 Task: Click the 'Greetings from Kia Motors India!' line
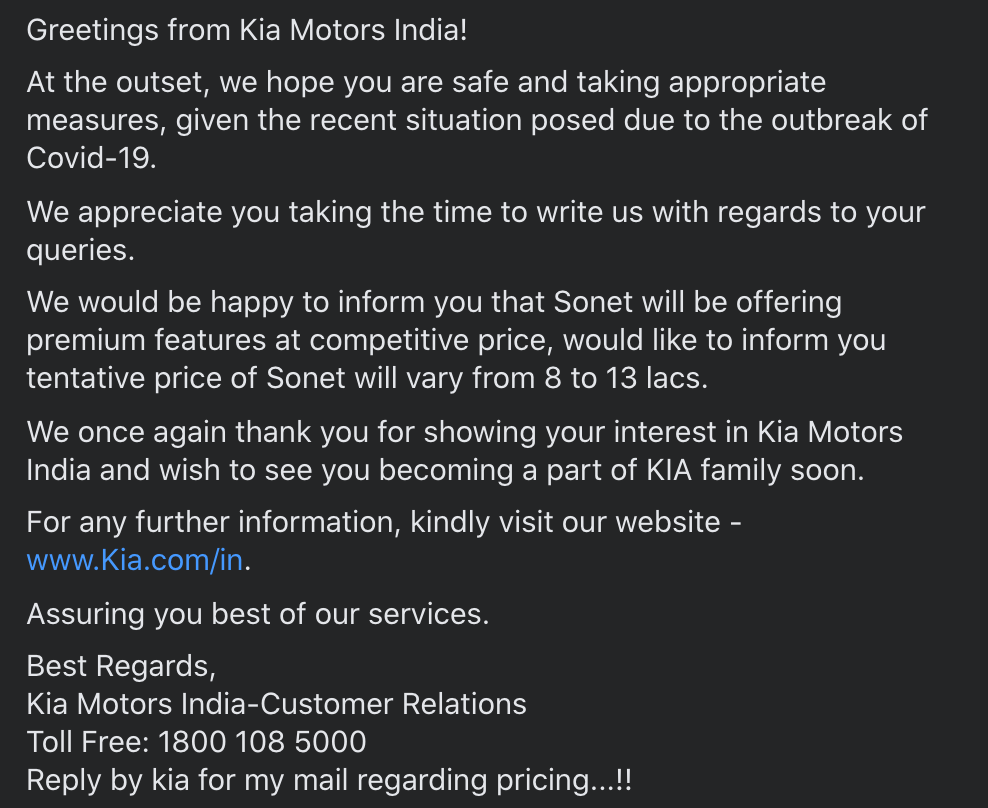(x=247, y=30)
